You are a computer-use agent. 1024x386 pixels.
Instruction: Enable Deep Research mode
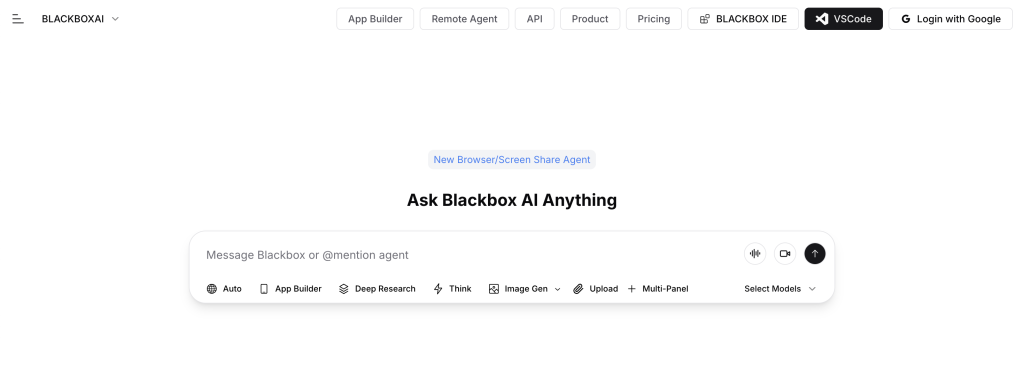(x=377, y=289)
